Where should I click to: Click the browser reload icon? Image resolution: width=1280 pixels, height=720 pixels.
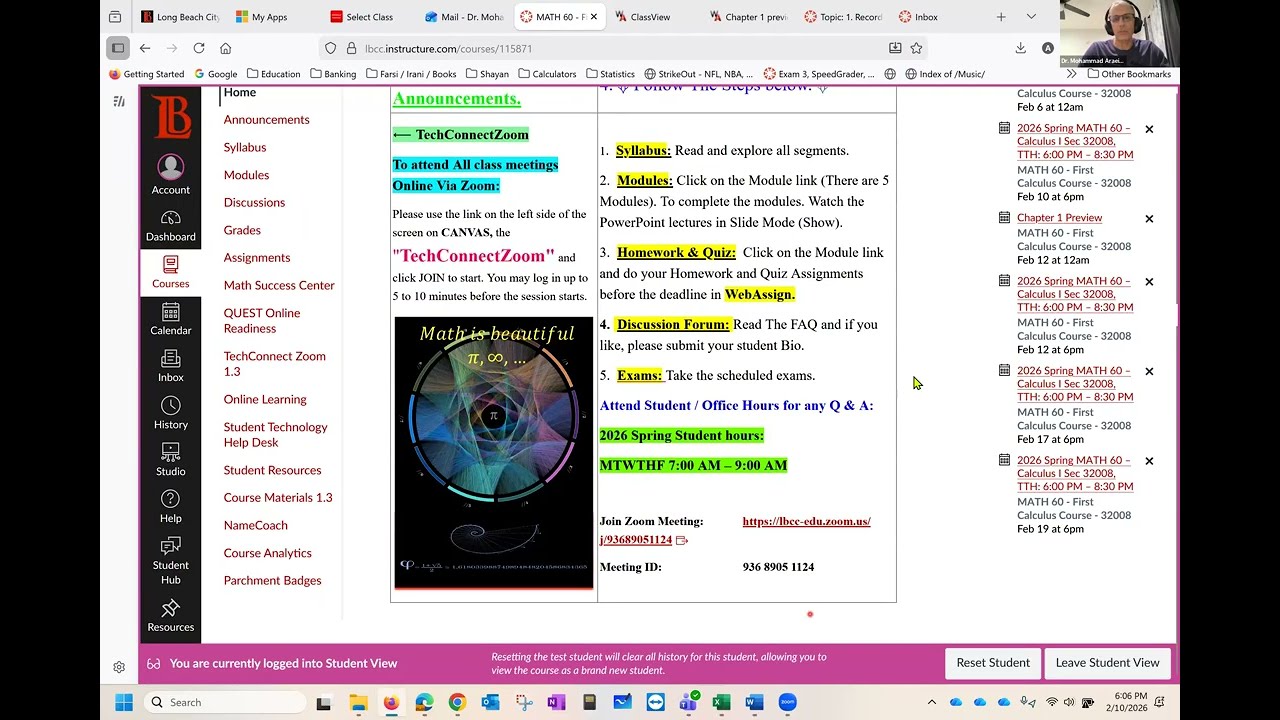click(199, 48)
